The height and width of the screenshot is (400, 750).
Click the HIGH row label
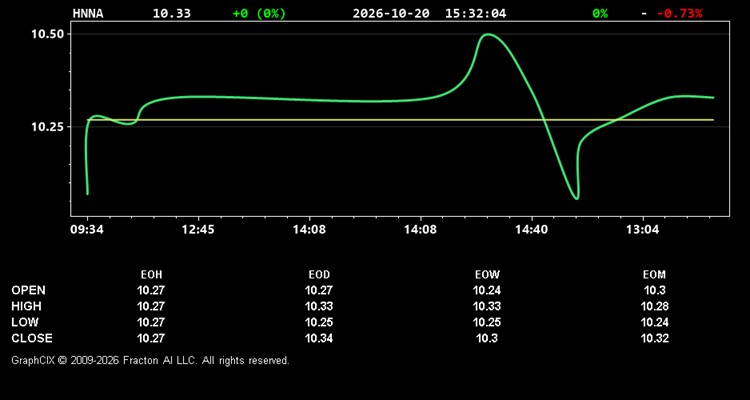26,306
